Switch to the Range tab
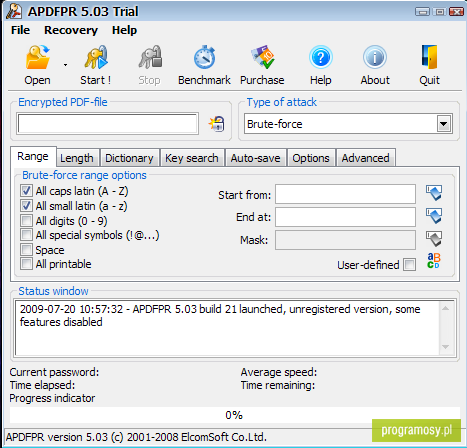Screen dimensions: 467x448 [x=33, y=156]
